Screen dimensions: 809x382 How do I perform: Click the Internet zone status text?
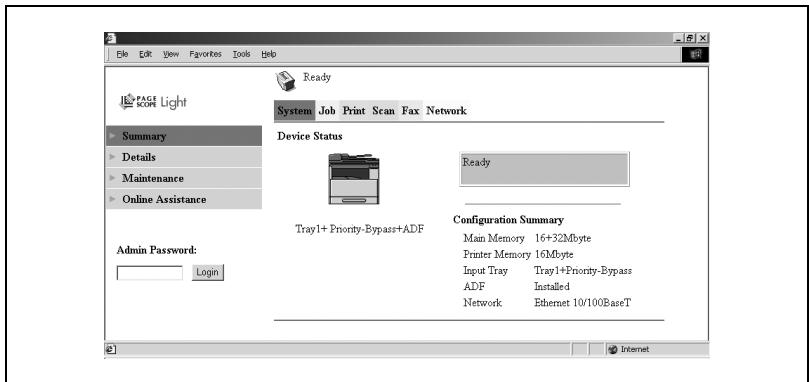point(635,349)
